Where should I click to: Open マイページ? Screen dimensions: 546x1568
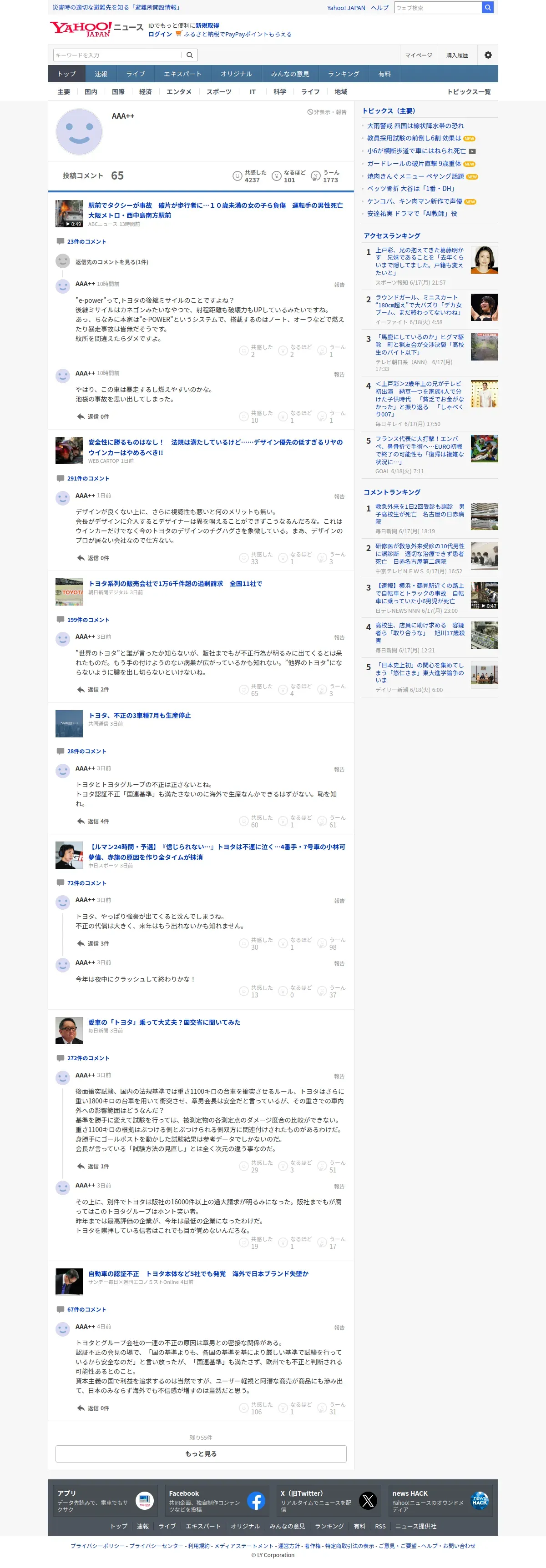(419, 55)
